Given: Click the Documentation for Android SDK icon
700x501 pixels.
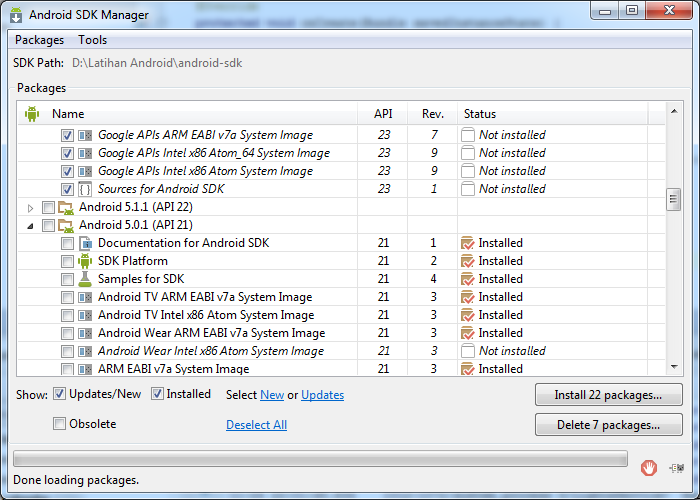Looking at the screenshot, I should click(85, 243).
